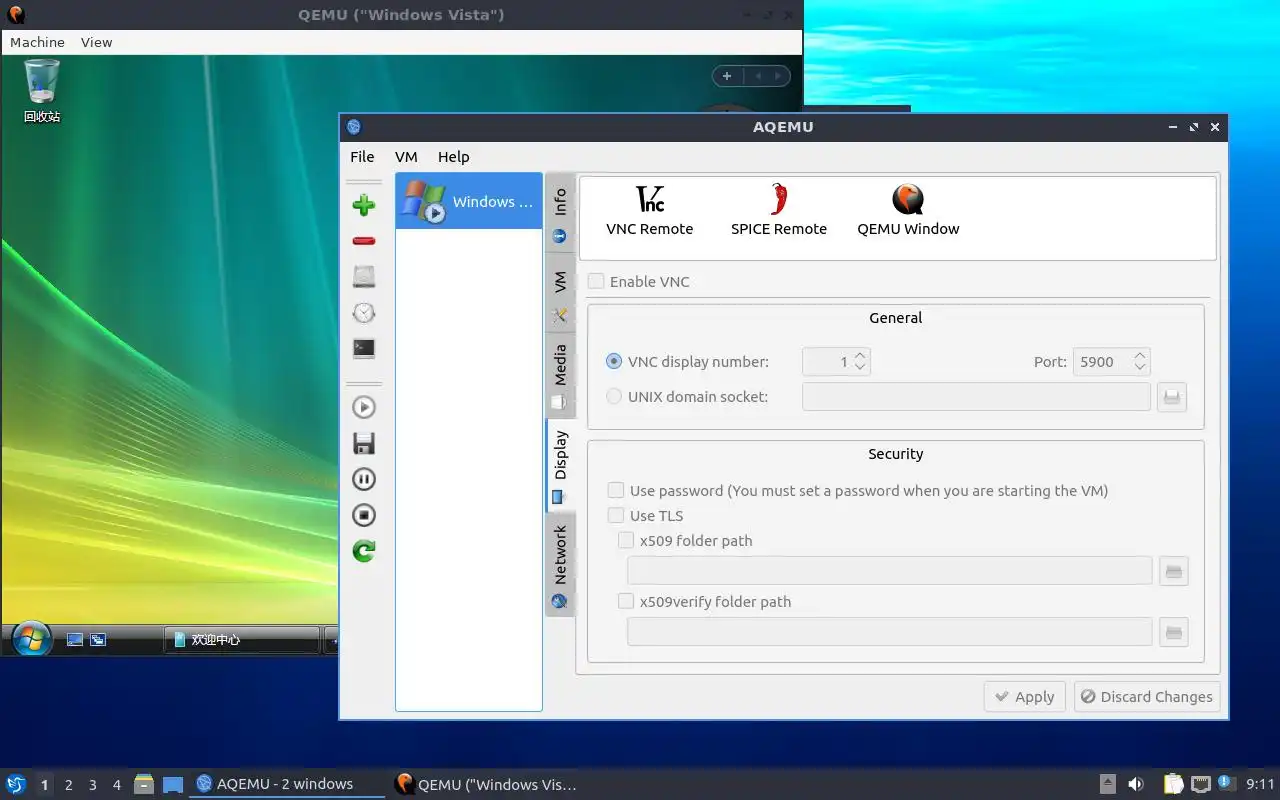Click the 欢迎中心 taskbar button in Vista

tap(242, 639)
